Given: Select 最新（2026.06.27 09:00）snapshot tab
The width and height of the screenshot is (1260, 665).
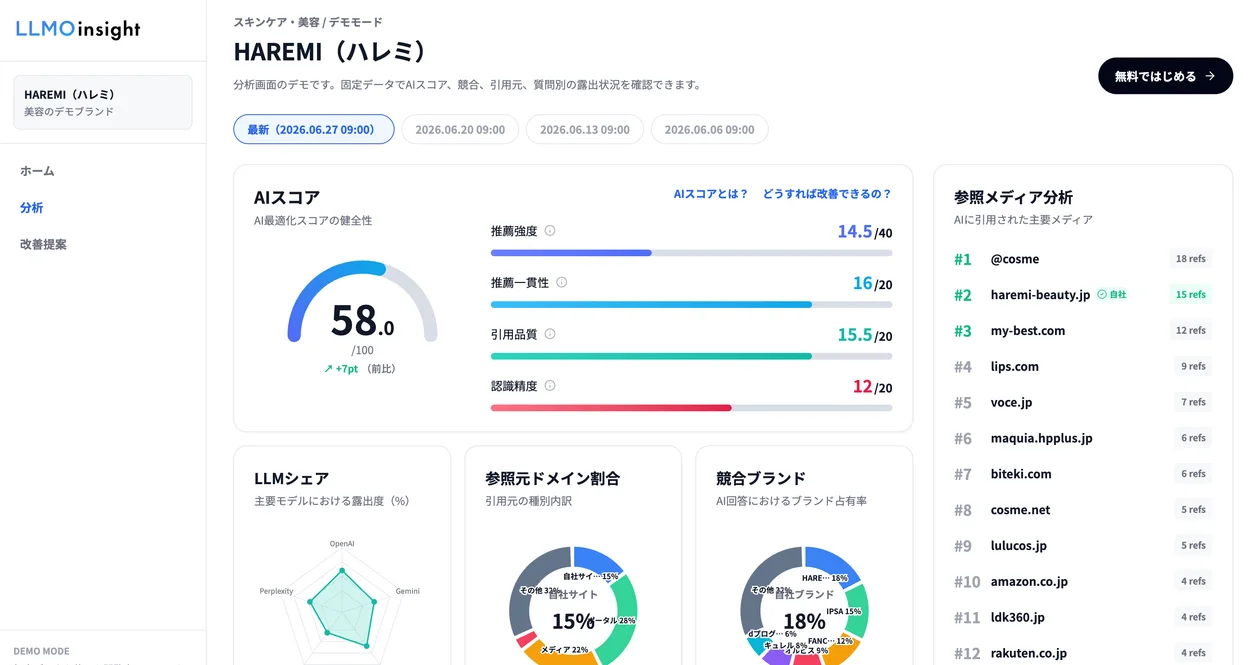Looking at the screenshot, I should pos(314,129).
